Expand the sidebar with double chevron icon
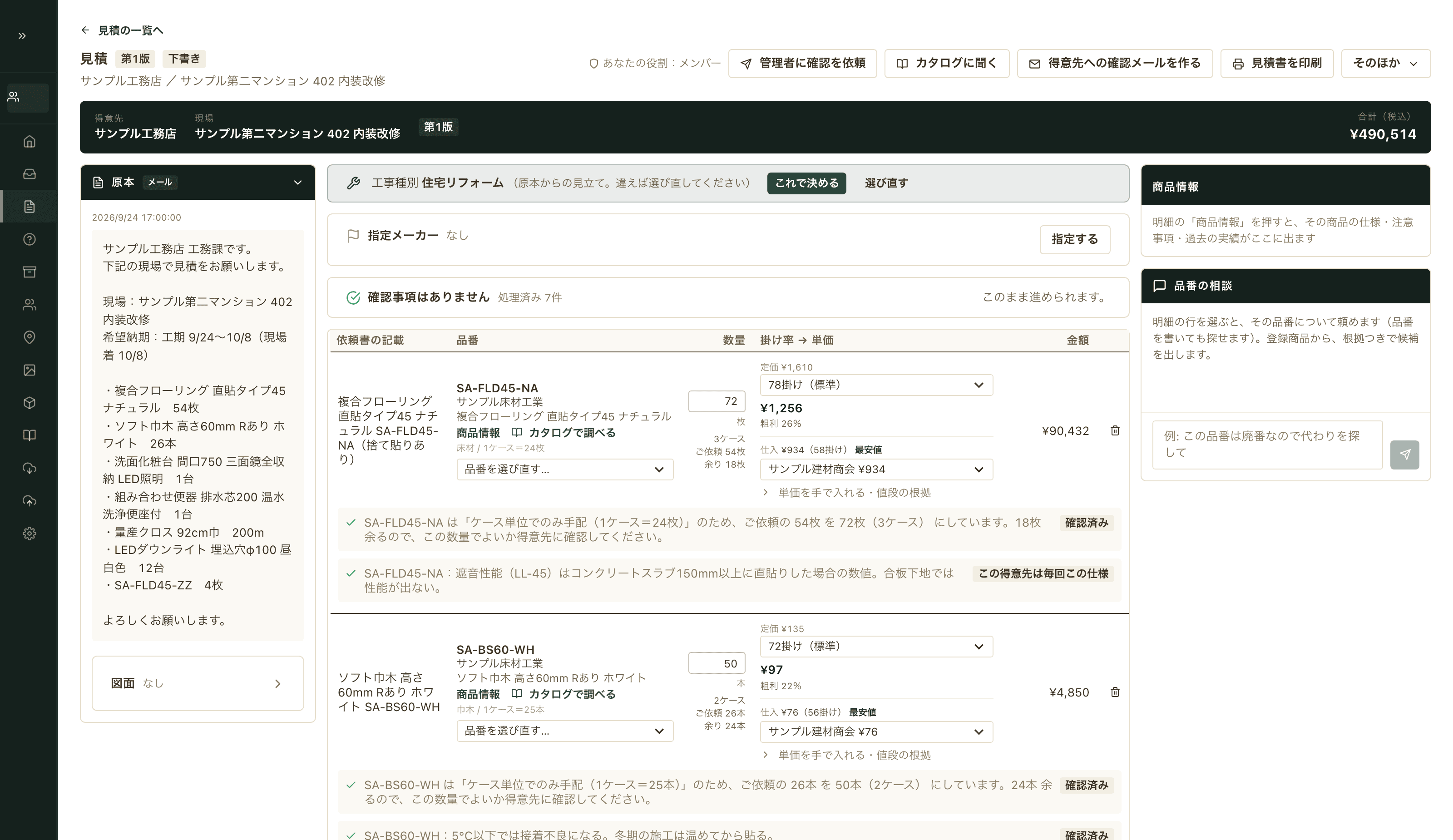 point(22,36)
